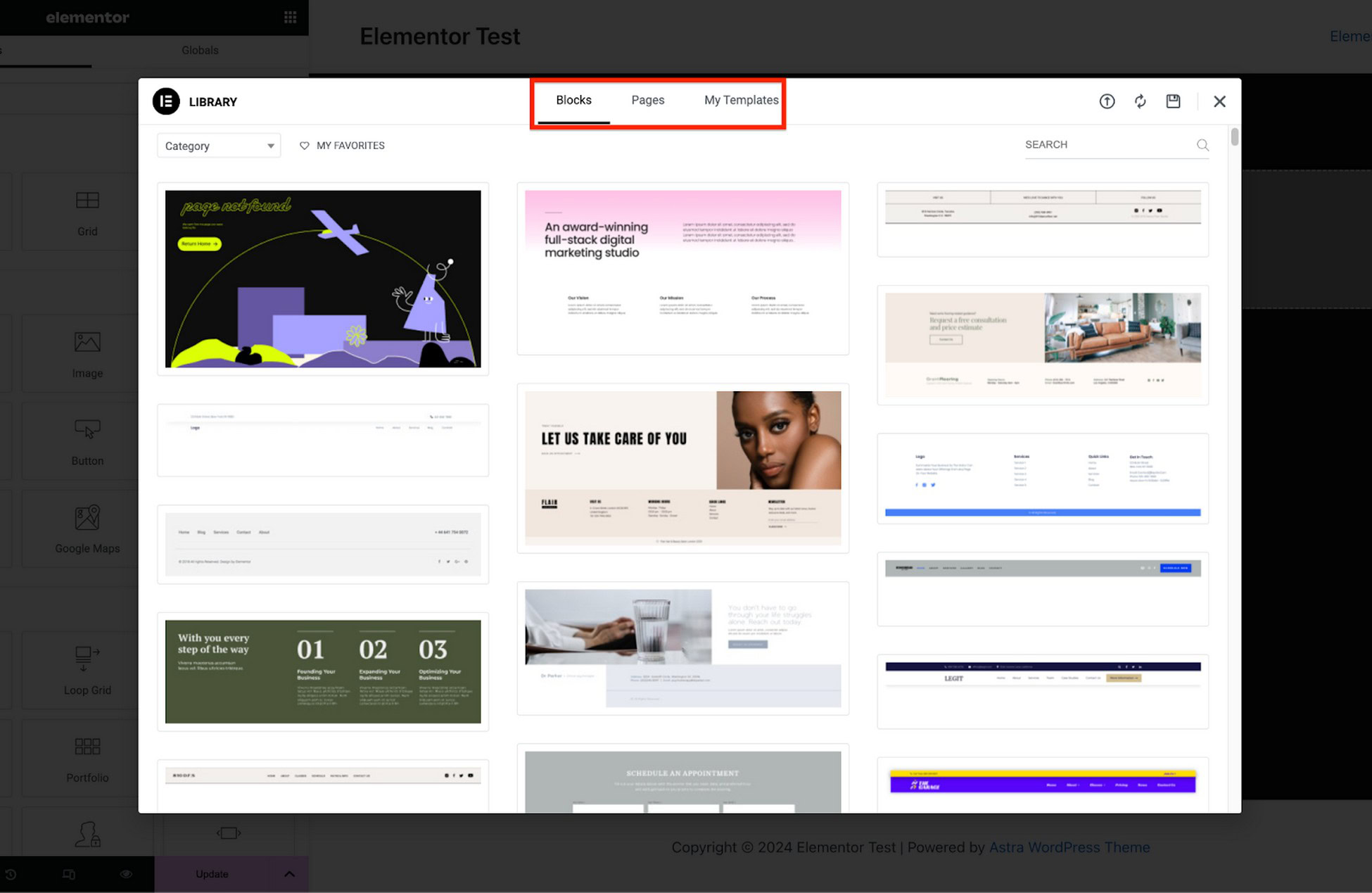Click the search magnifier icon
Image resolution: width=1372 pixels, height=893 pixels.
[1202, 145]
